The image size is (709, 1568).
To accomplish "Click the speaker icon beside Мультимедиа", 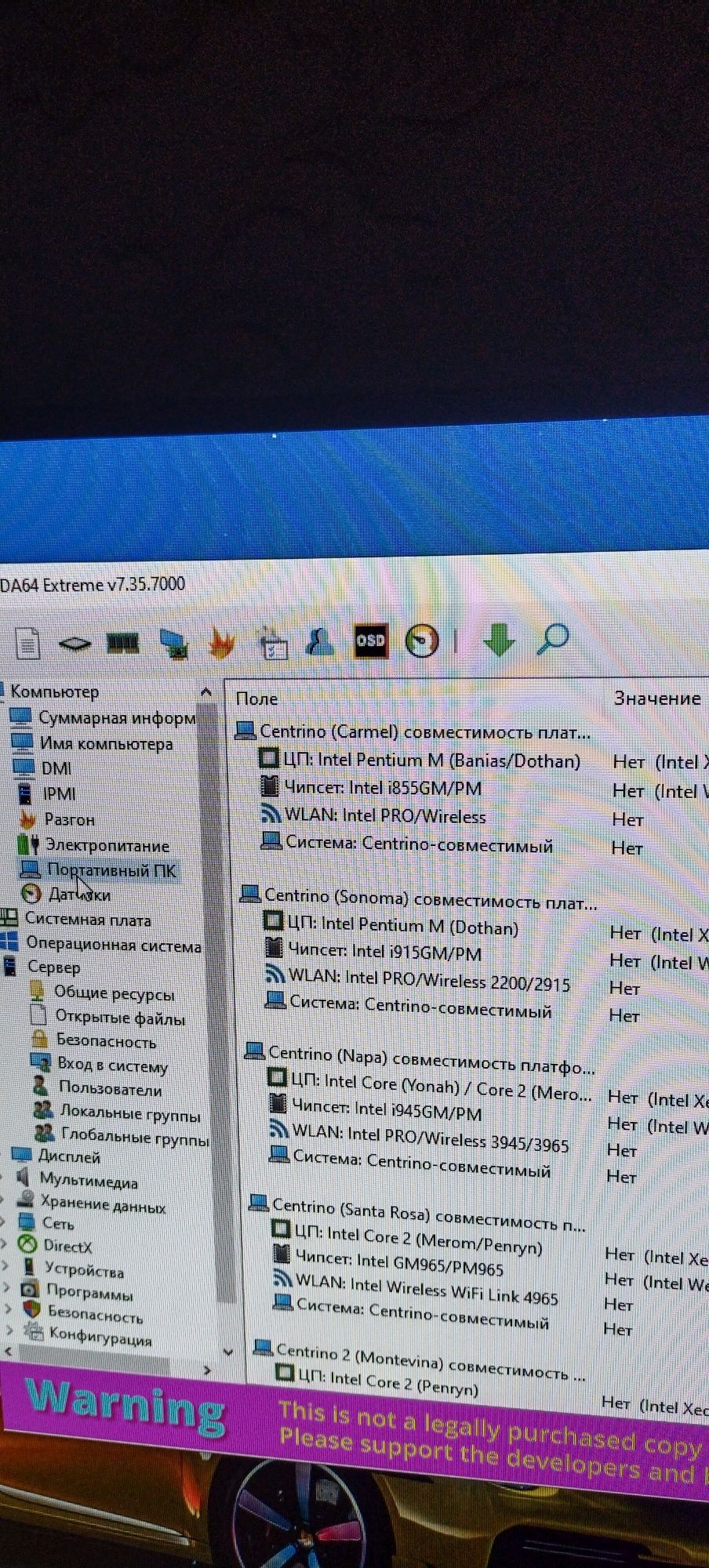I will tap(24, 1178).
